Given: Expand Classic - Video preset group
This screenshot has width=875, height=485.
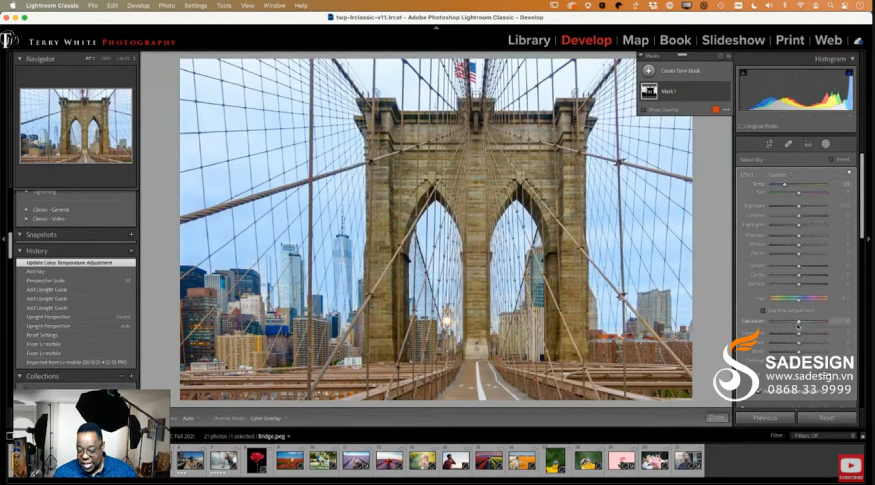Looking at the screenshot, I should click(x=26, y=219).
